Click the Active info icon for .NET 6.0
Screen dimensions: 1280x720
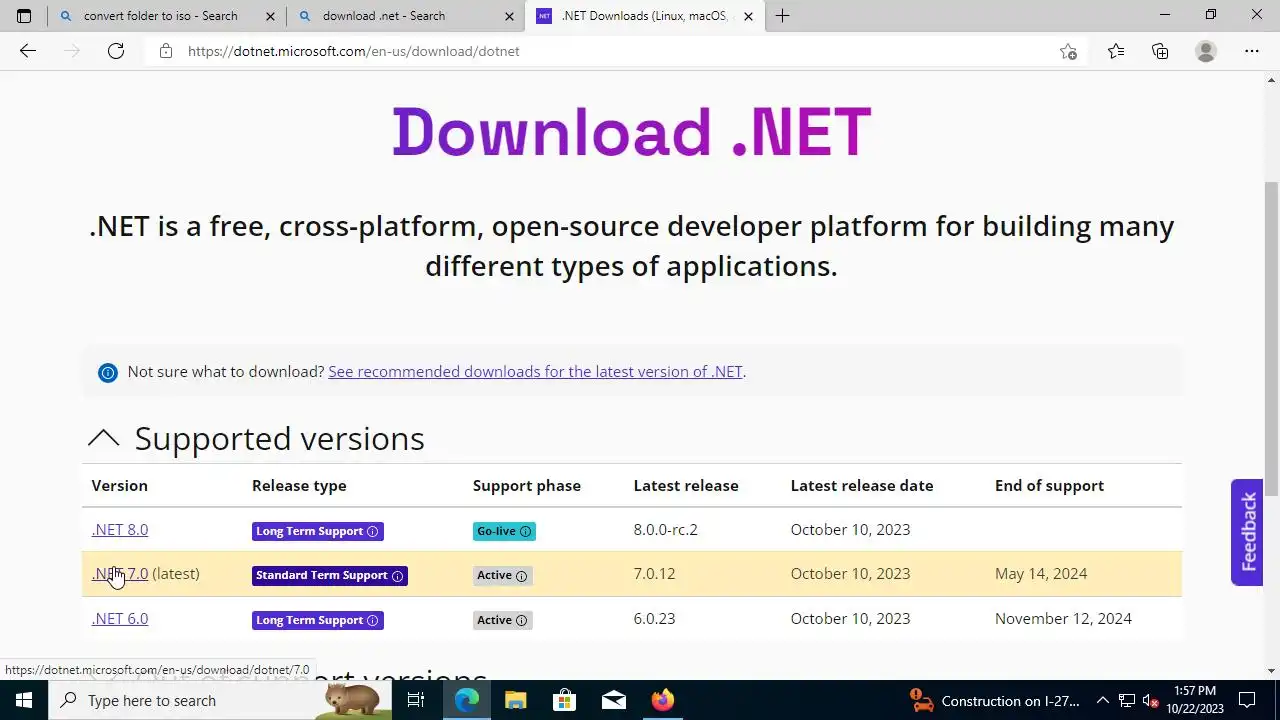coord(521,621)
